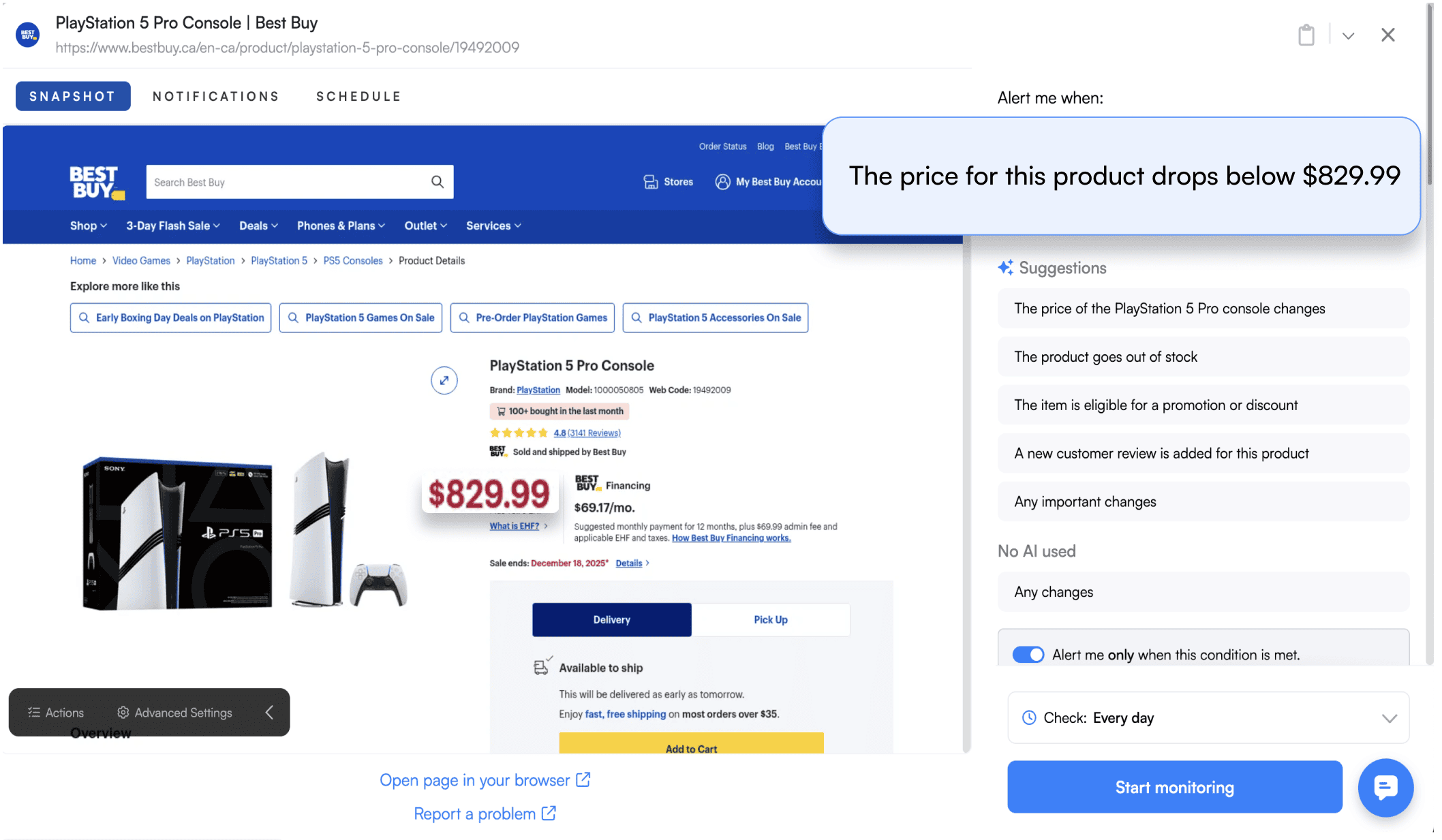Select the Pick Up delivery option tab
Screen dimensions: 1442x840
click(x=770, y=619)
